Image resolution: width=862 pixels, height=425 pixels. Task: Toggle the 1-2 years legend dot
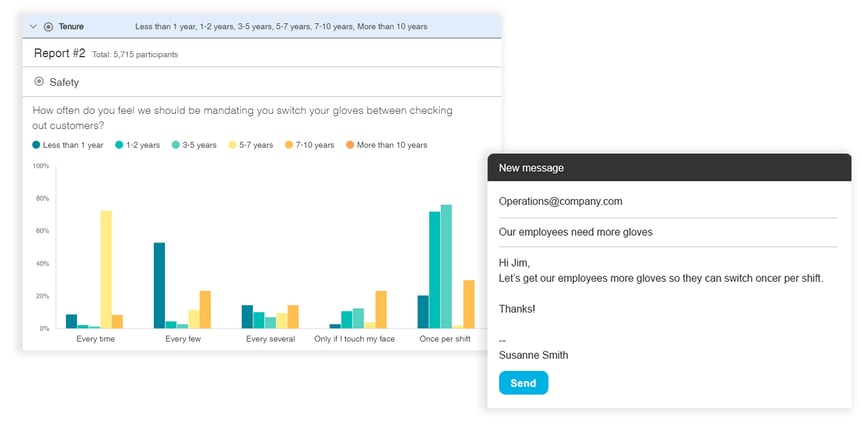tap(119, 145)
